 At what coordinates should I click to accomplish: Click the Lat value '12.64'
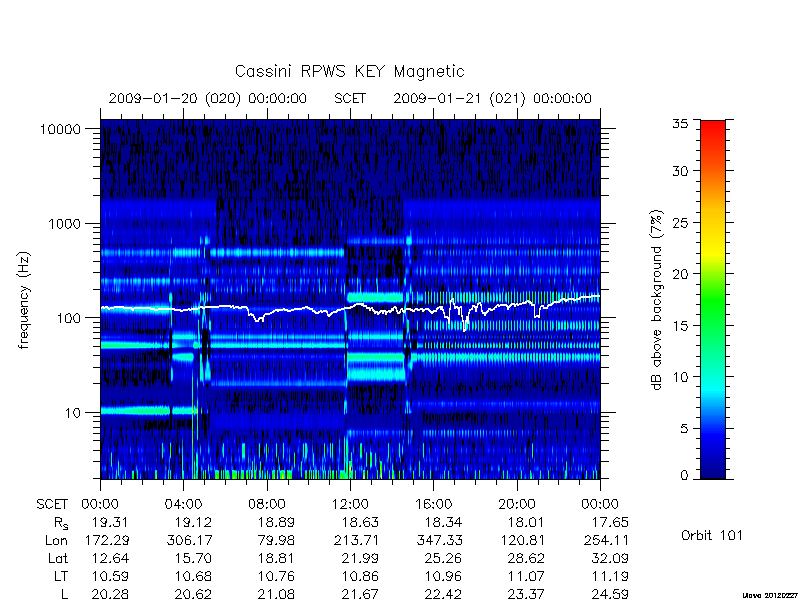click(x=110, y=559)
